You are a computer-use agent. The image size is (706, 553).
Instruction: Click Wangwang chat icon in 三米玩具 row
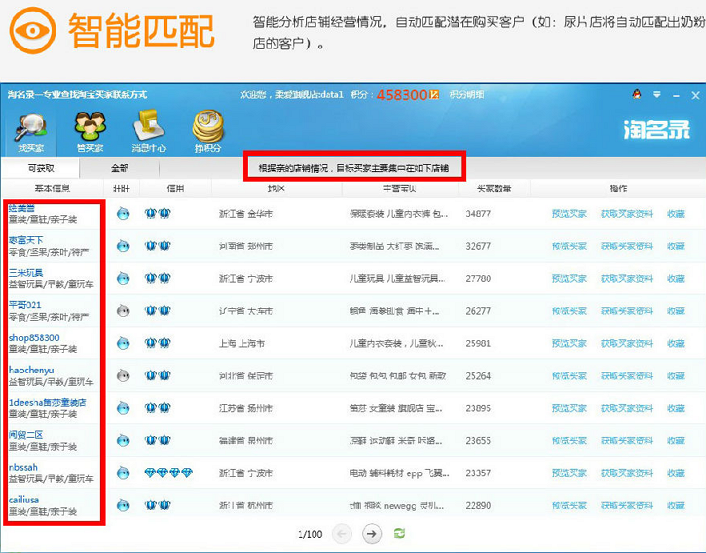coord(123,278)
